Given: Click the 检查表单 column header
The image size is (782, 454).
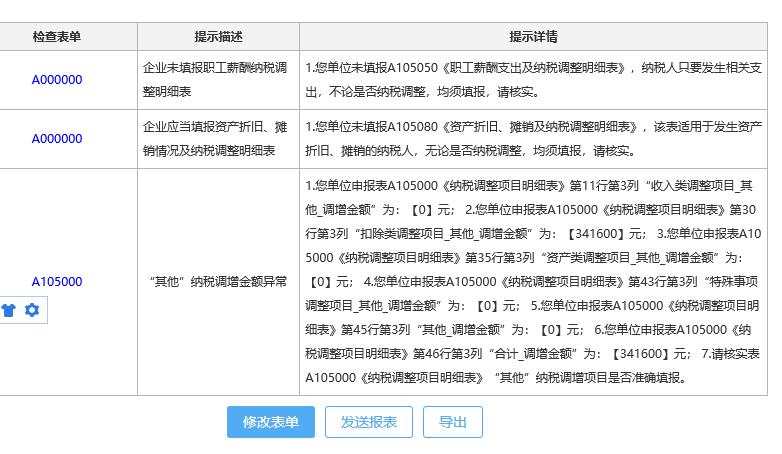Looking at the screenshot, I should pyautogui.click(x=57, y=37).
